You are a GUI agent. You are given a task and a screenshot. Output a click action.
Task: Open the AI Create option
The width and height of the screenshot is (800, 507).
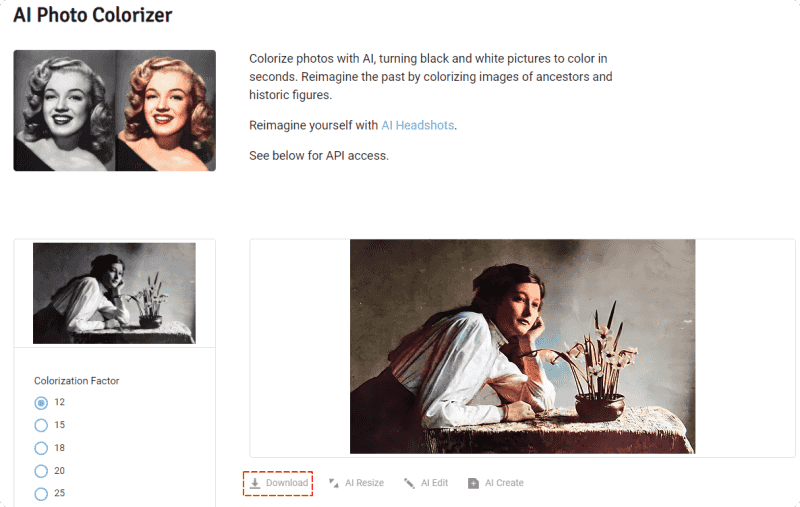click(504, 483)
